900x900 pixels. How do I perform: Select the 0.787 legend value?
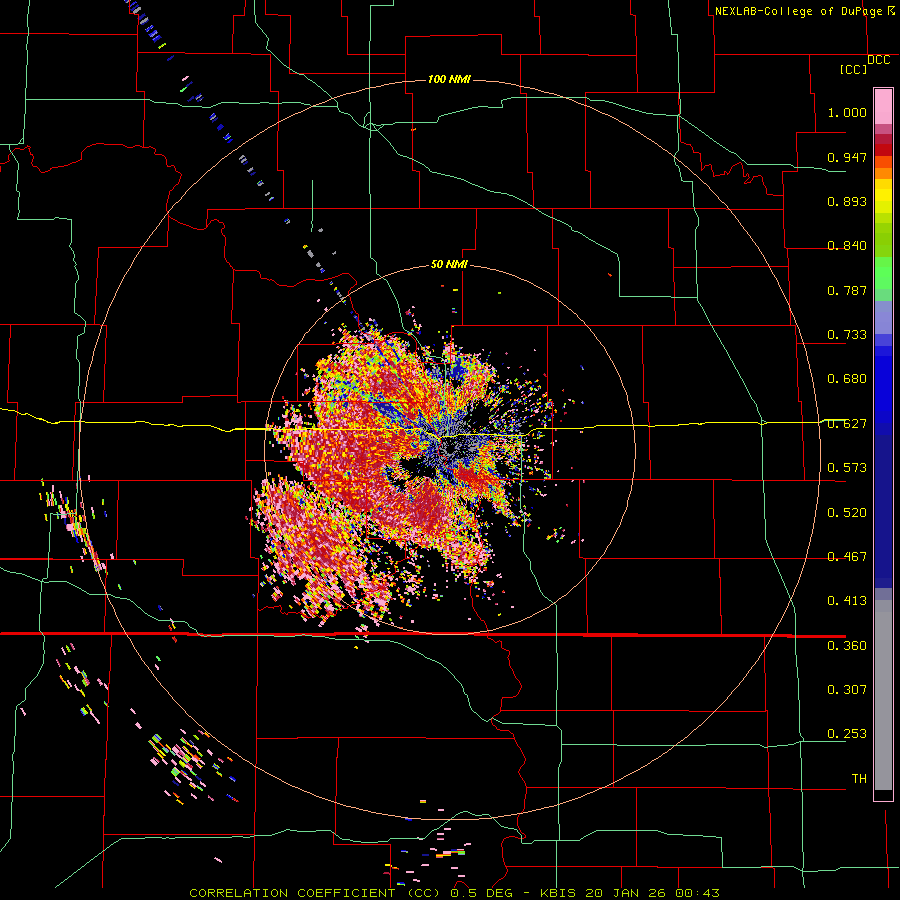click(847, 290)
